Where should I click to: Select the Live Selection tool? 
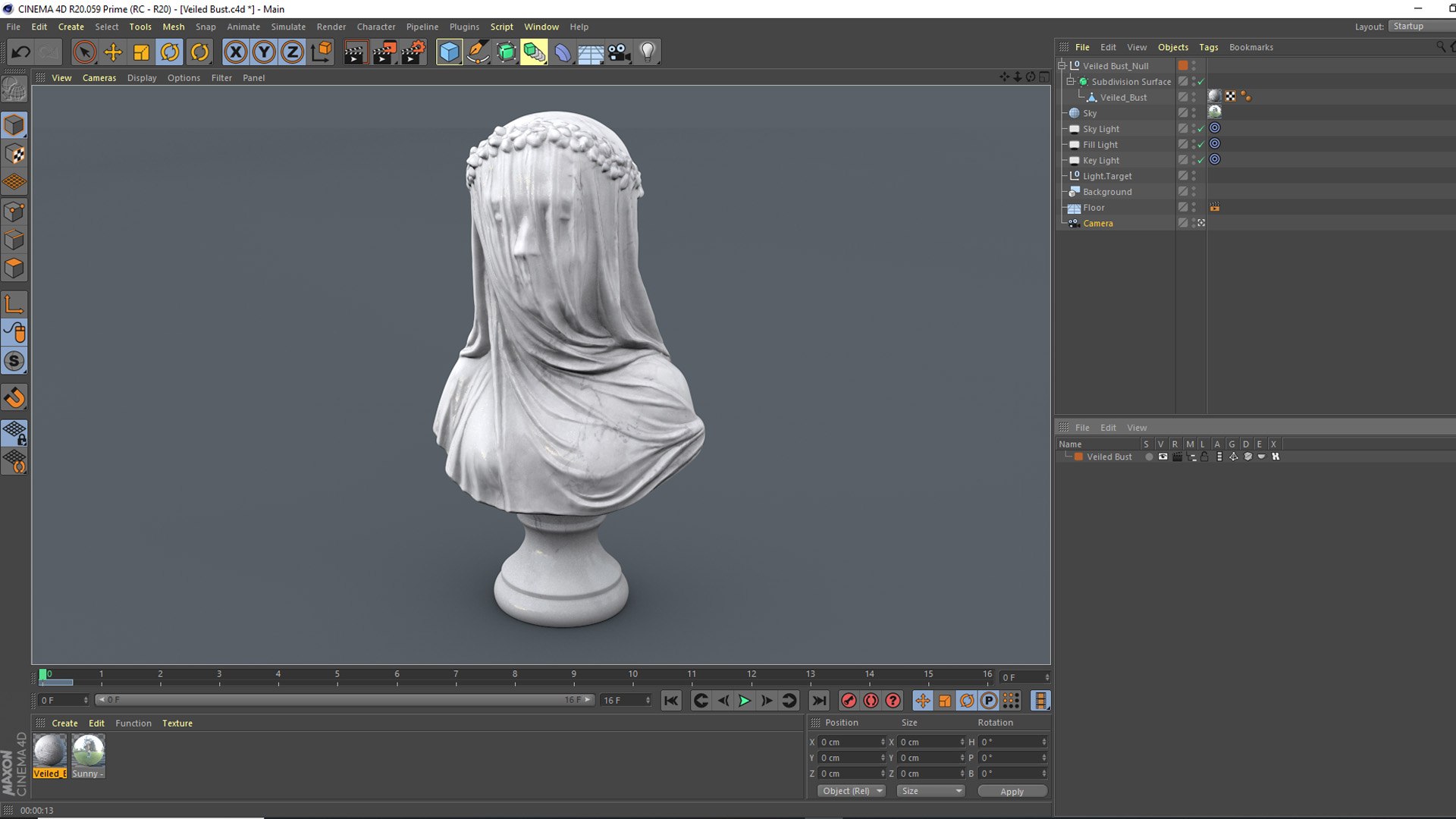(x=84, y=52)
